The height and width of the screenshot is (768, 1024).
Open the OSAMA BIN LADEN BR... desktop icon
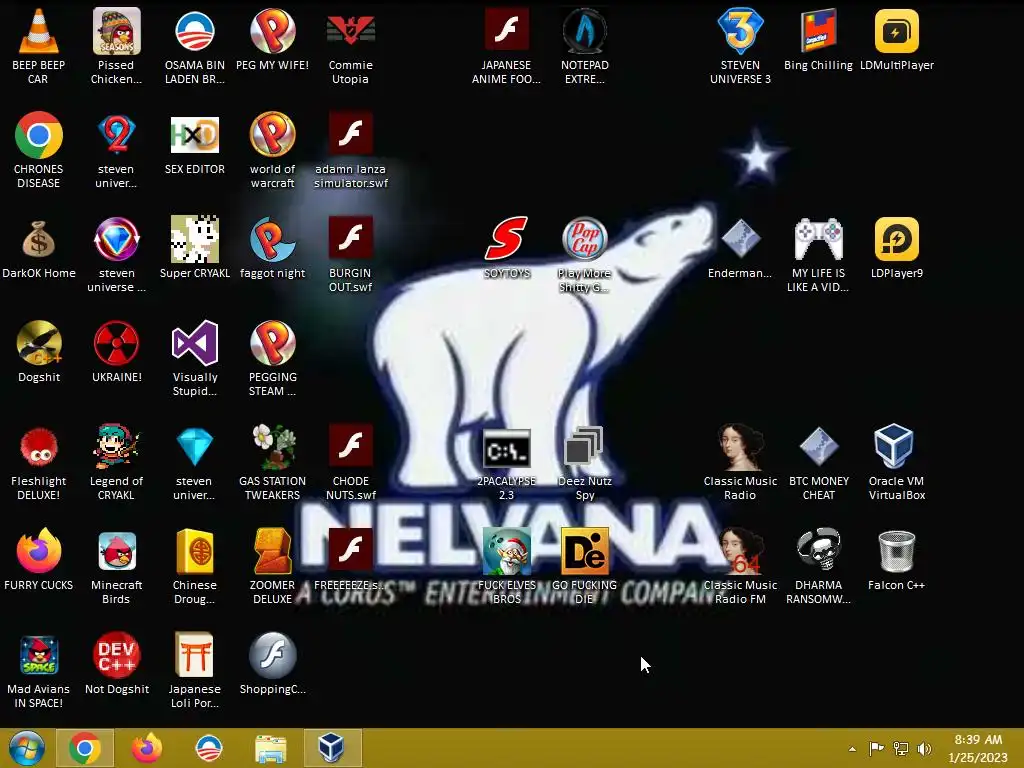[x=195, y=31]
